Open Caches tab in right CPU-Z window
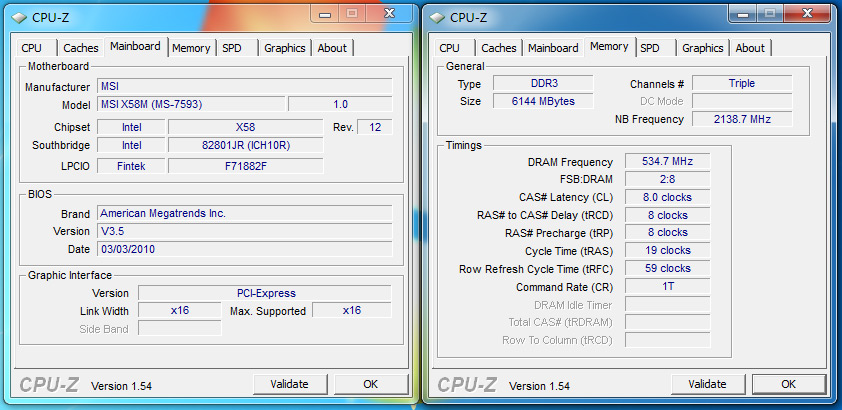 (498, 48)
